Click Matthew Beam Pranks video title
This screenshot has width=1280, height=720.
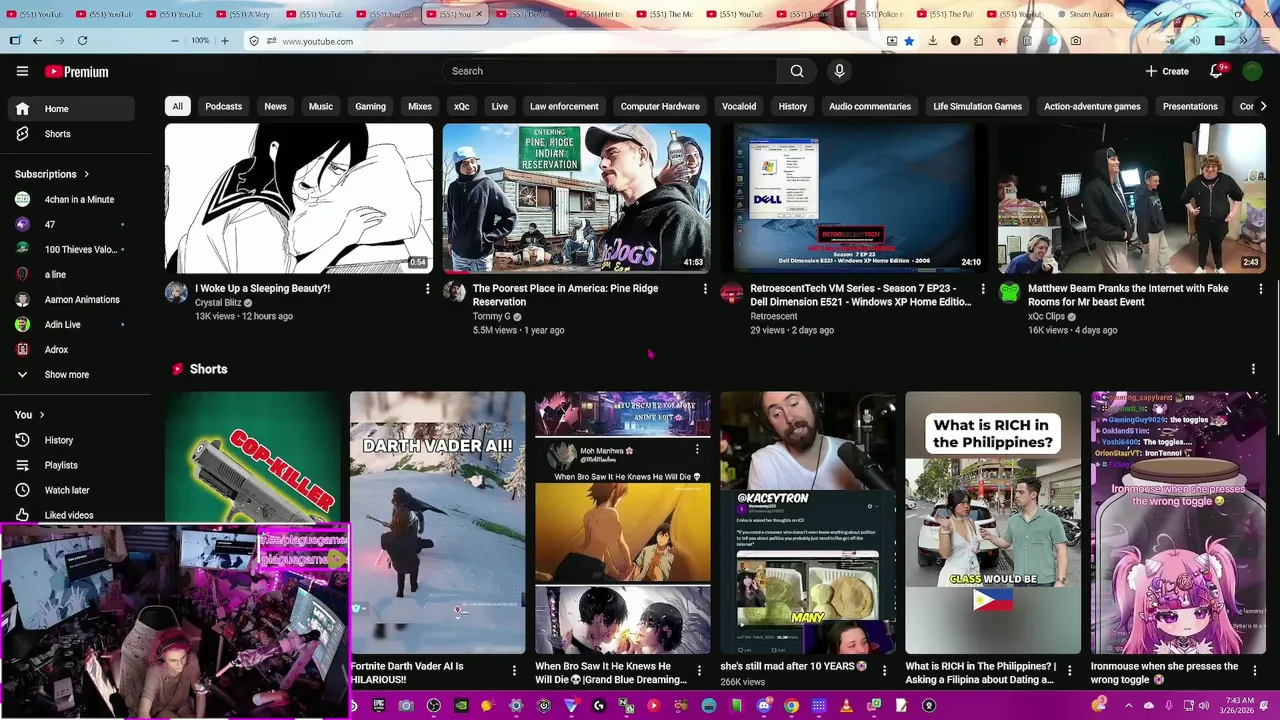click(x=1128, y=295)
